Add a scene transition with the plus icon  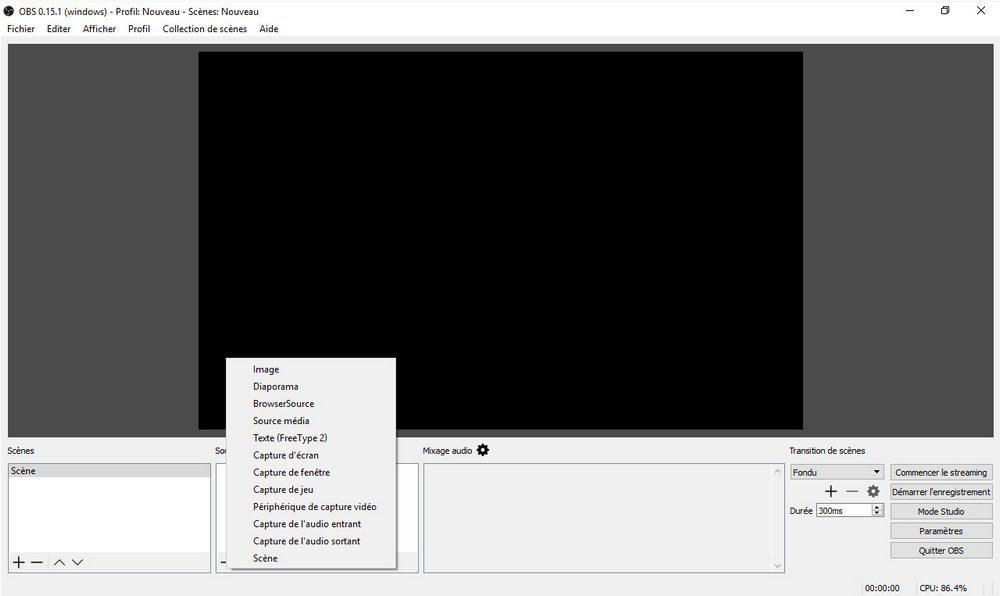[x=830, y=491]
